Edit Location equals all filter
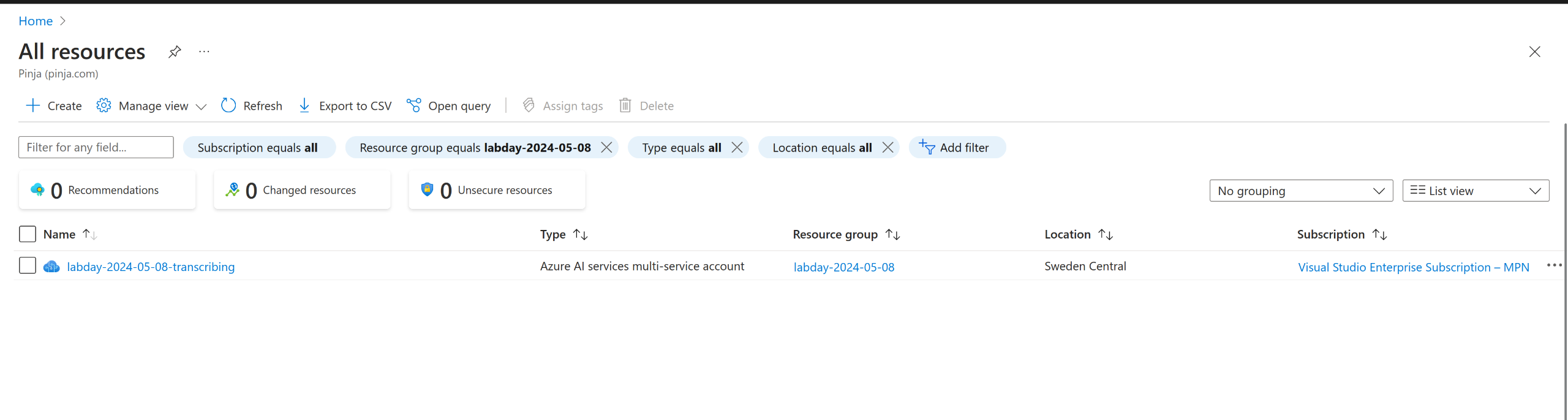The image size is (1568, 420). click(x=822, y=147)
